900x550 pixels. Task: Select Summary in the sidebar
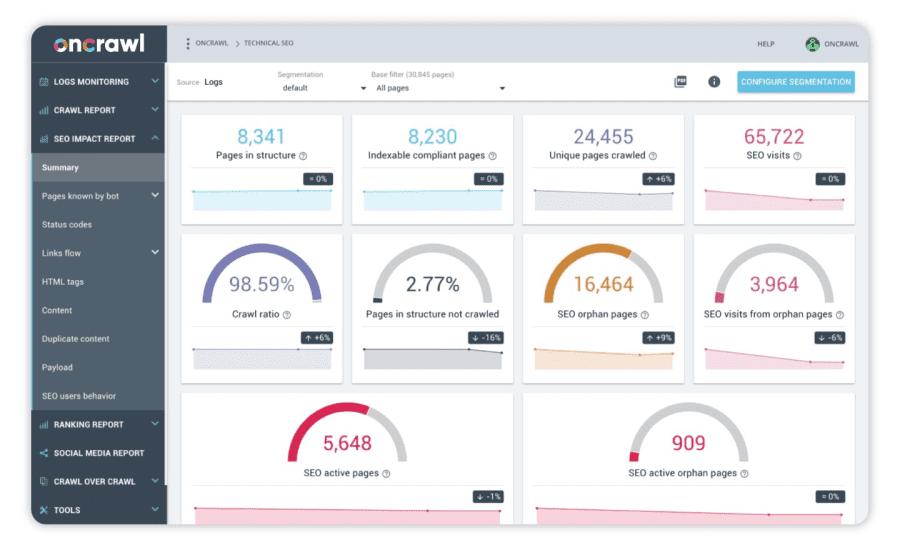[98, 168]
